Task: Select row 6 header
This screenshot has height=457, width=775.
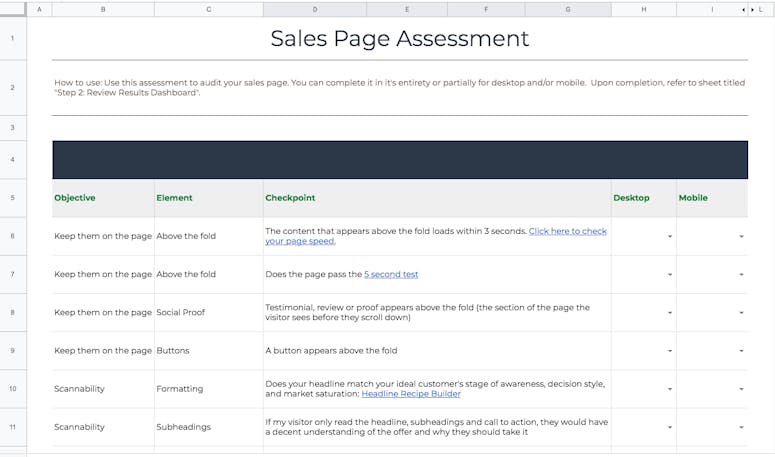Action: [13, 236]
